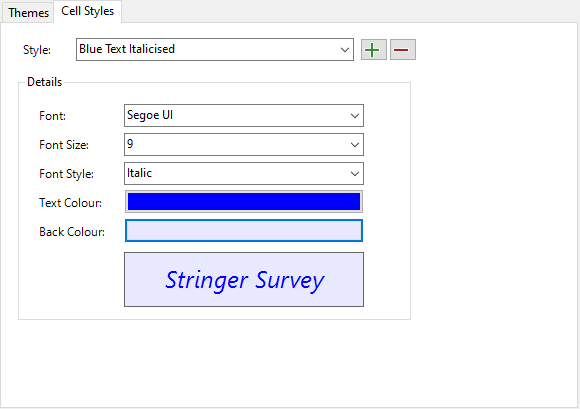Click the 'Details' group heading
Image resolution: width=580 pixels, height=409 pixels.
[44, 82]
